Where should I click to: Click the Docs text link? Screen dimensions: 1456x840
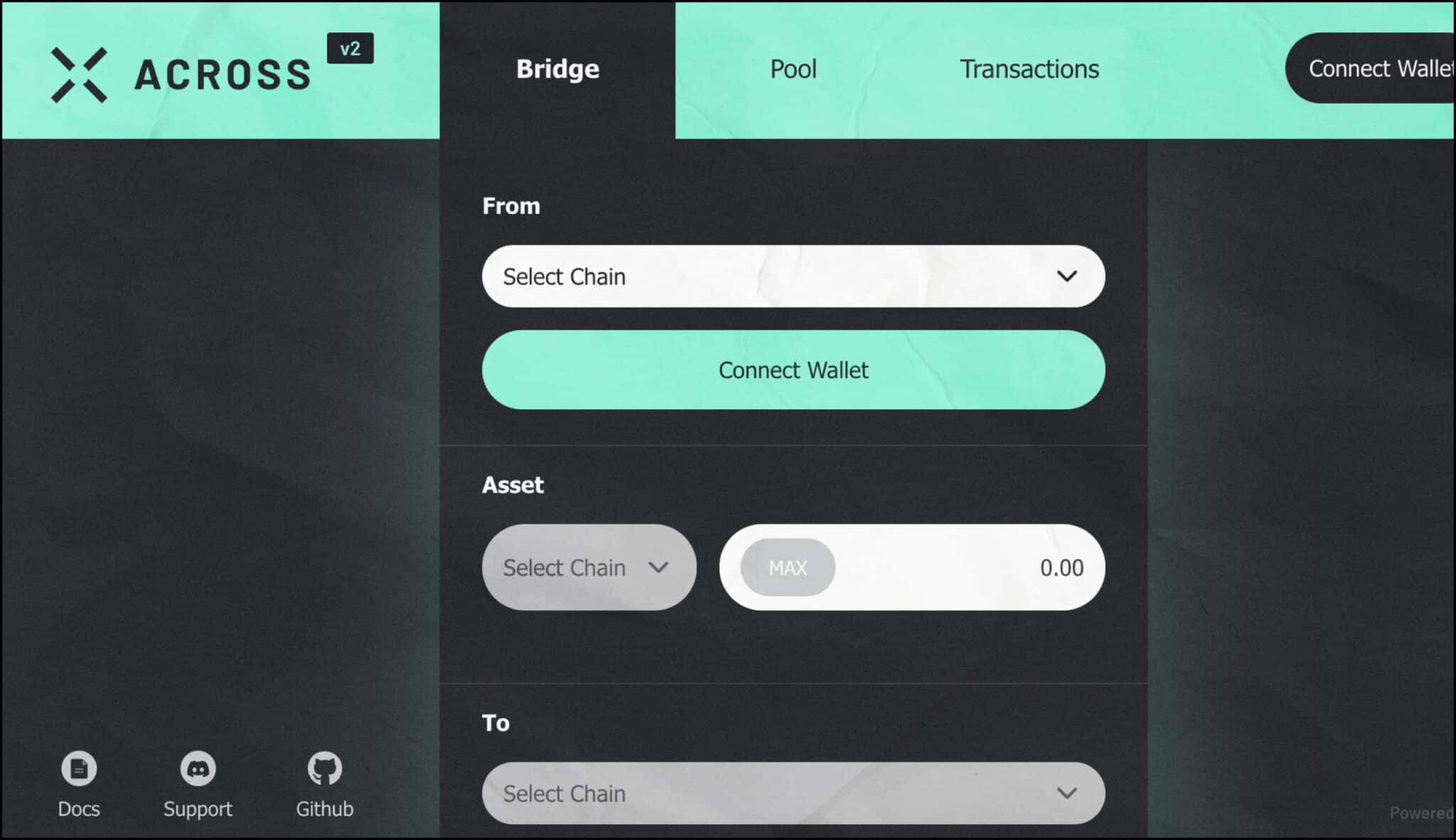pos(78,808)
